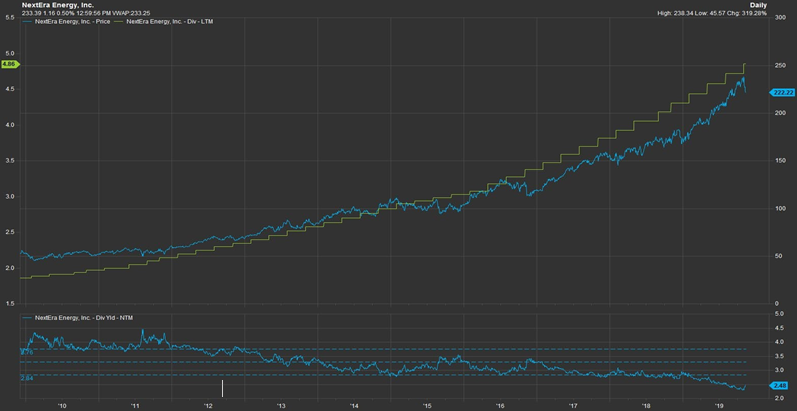Click the 3.76 dashed-line yield label

pyautogui.click(x=28, y=352)
